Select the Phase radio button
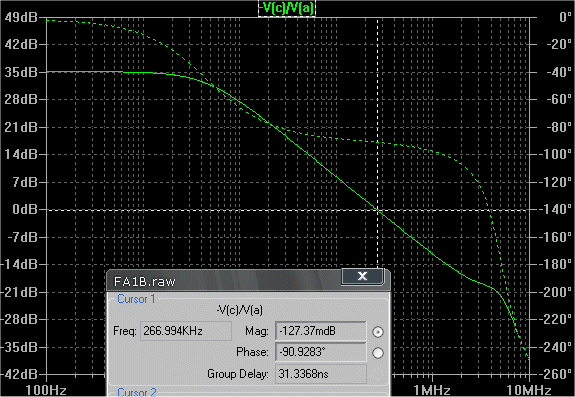This screenshot has height=397, width=575. (x=378, y=353)
